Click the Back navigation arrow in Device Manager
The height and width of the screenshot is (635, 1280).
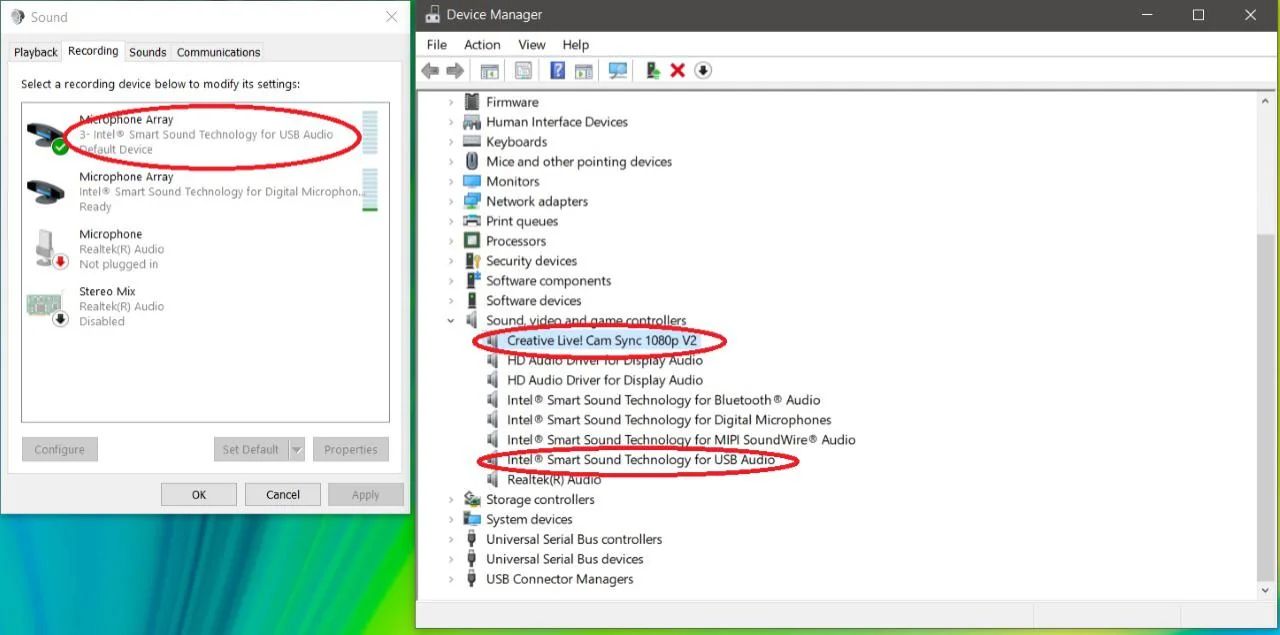pyautogui.click(x=430, y=70)
